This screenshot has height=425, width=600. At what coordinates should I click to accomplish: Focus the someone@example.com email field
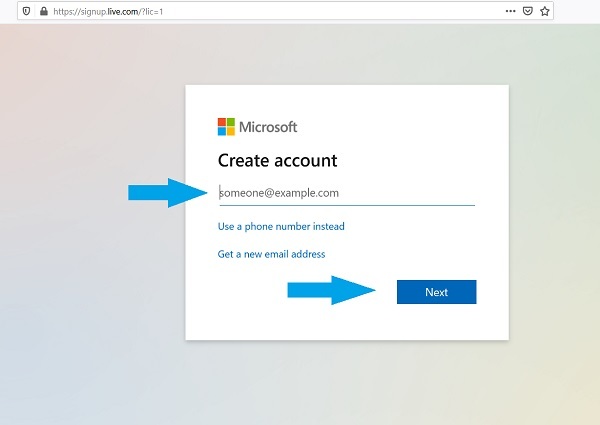tap(347, 193)
